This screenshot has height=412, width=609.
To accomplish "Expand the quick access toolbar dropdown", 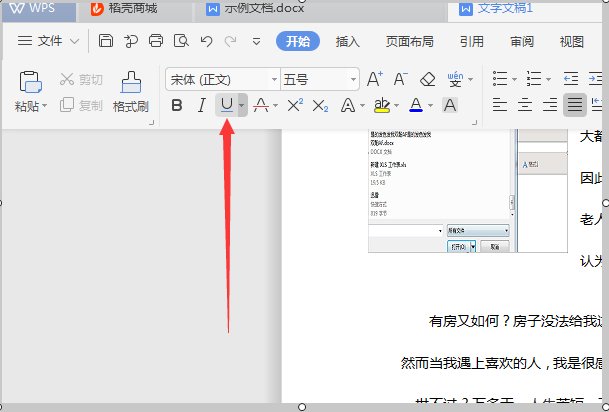I will coord(256,41).
